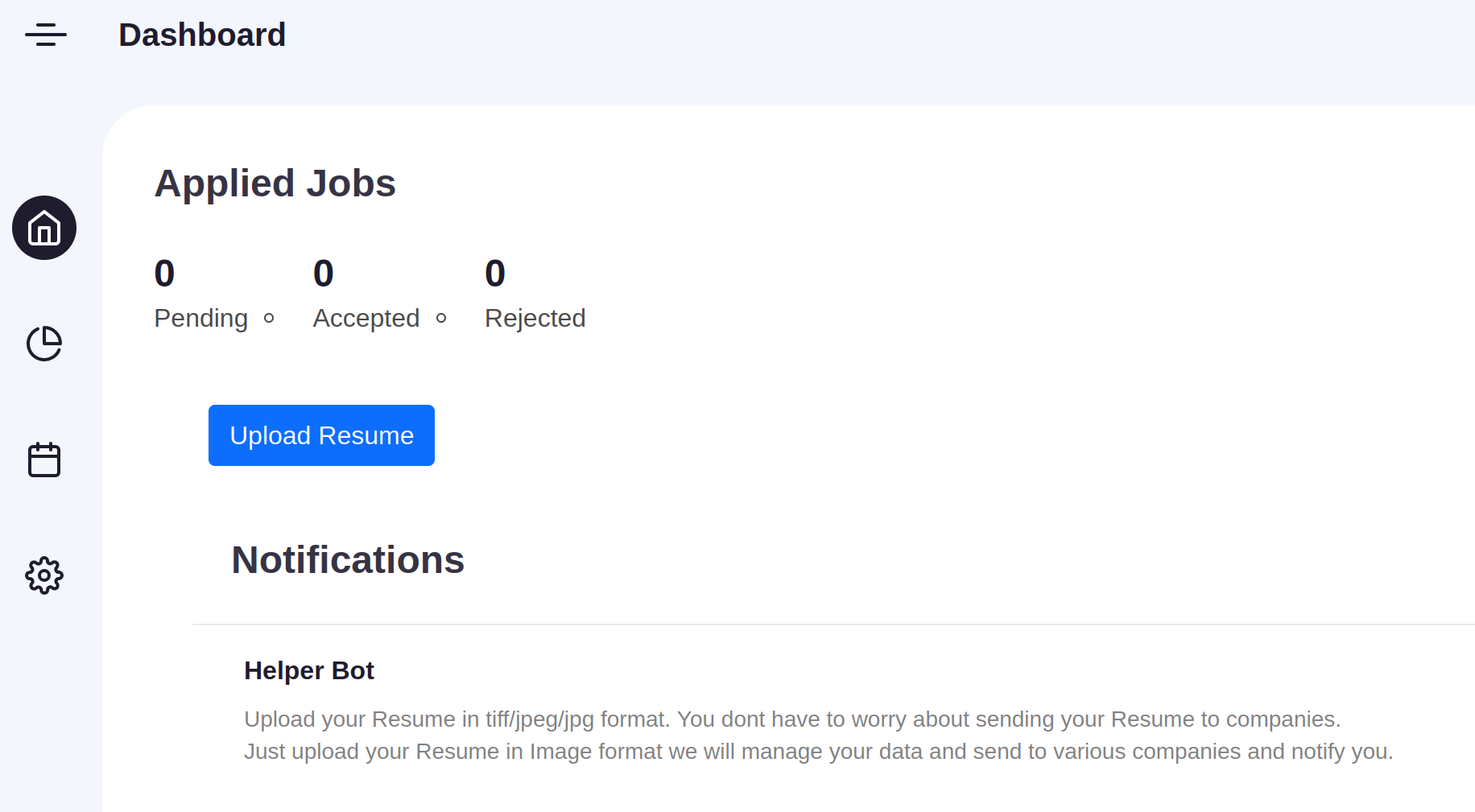This screenshot has height=812, width=1475.
Task: Click the small circle after Pending
Action: (269, 318)
